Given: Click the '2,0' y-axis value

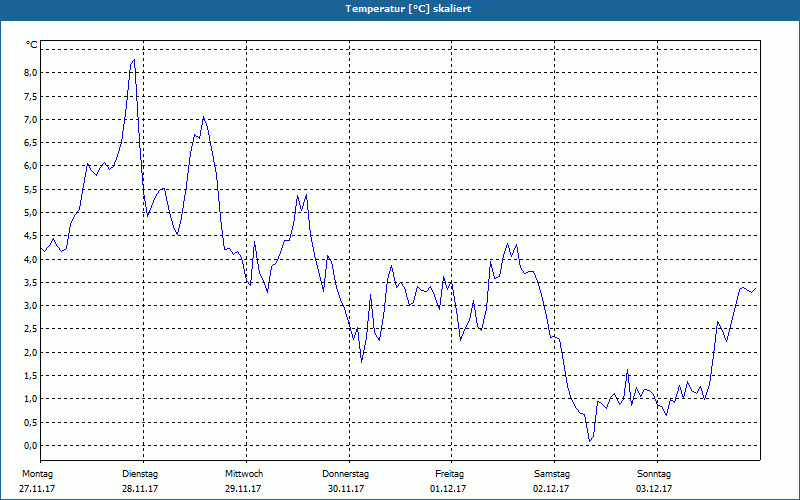Looking at the screenshot, I should [31, 353].
